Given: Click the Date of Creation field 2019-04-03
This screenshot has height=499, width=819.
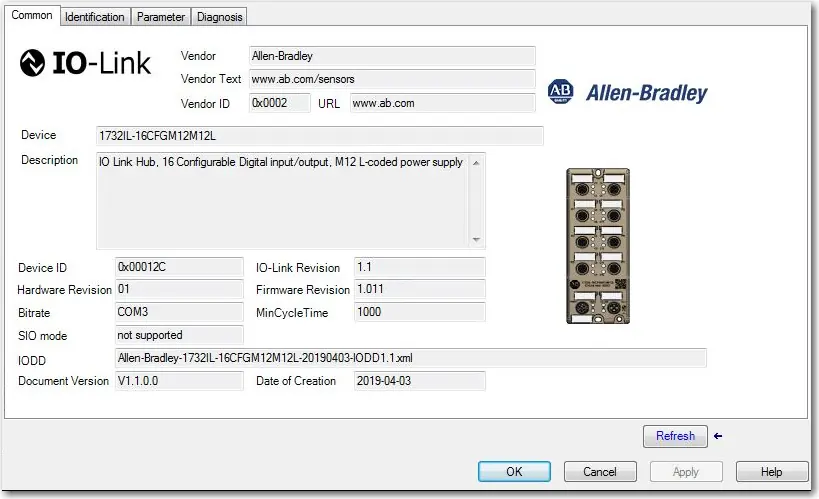Looking at the screenshot, I should pos(419,381).
